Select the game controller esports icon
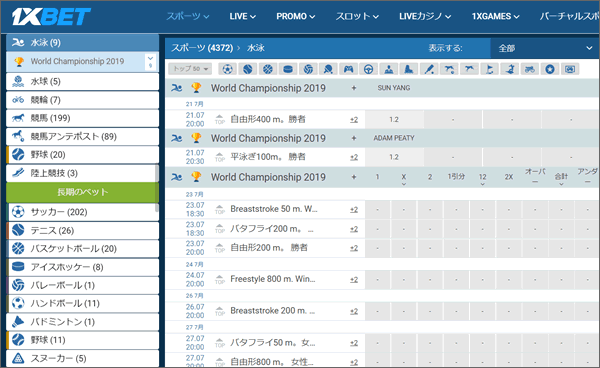Screen dimensions: 600x368 [x=348, y=69]
